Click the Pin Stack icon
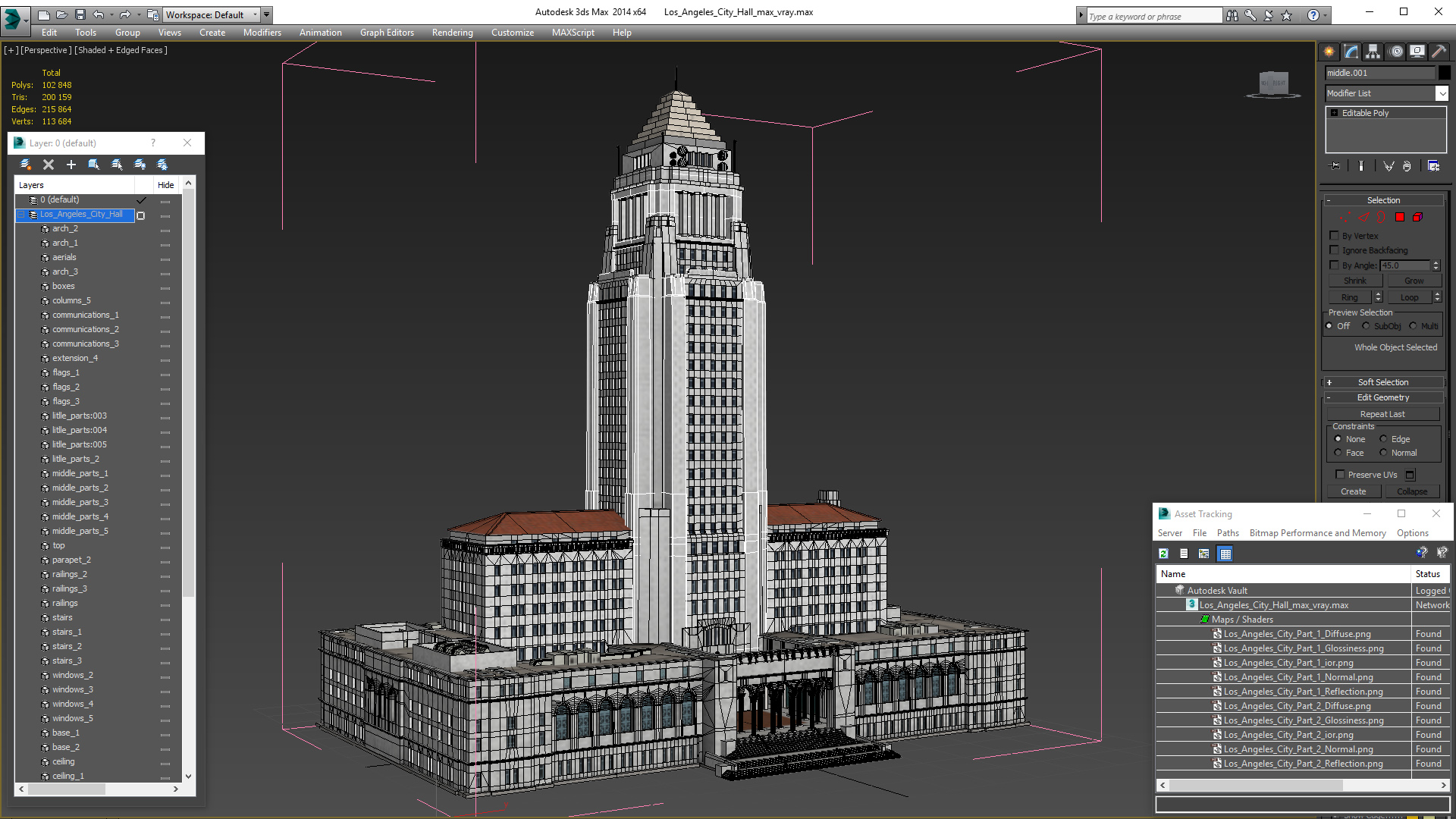 (x=1335, y=165)
